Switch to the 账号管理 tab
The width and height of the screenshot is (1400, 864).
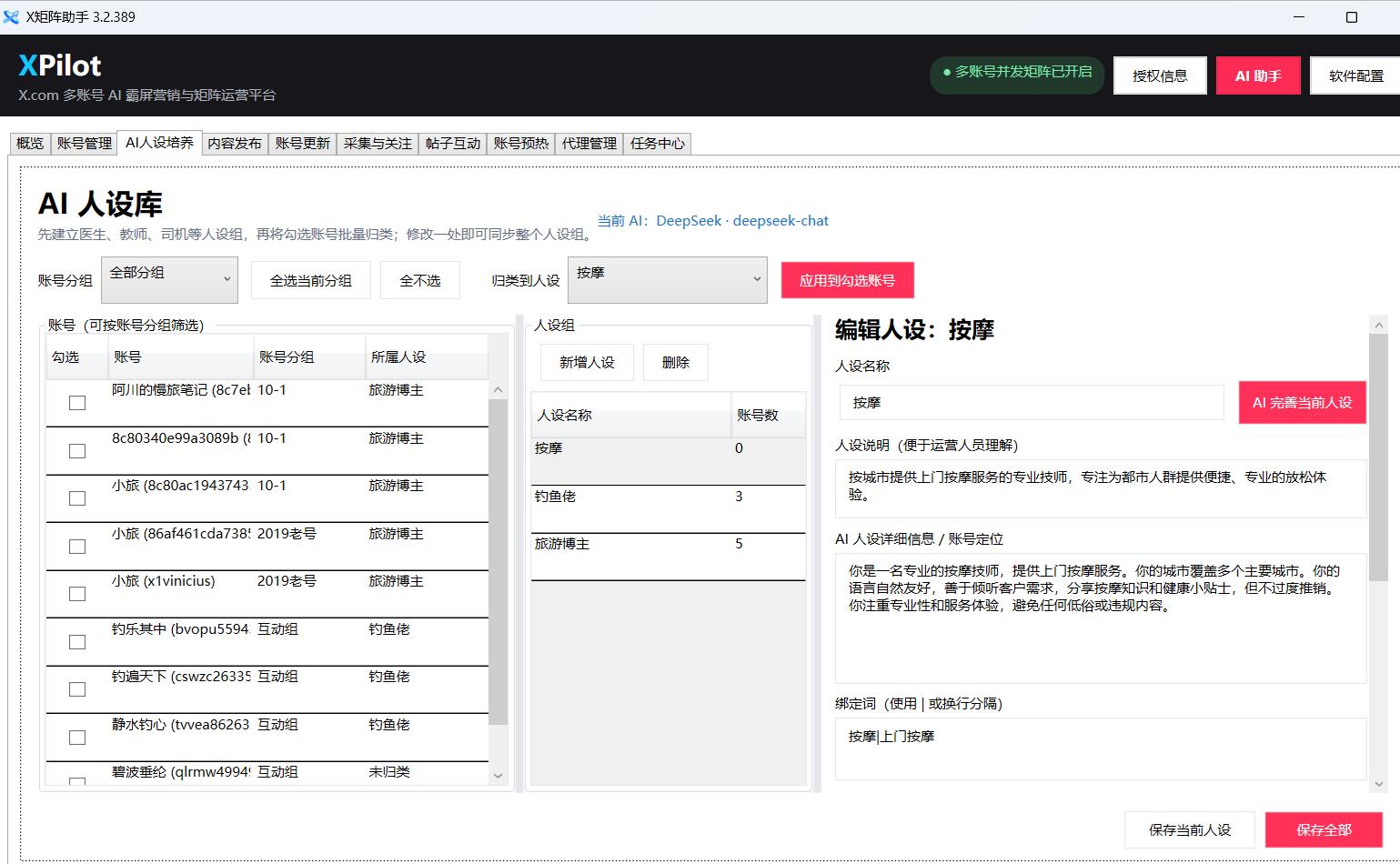(84, 144)
